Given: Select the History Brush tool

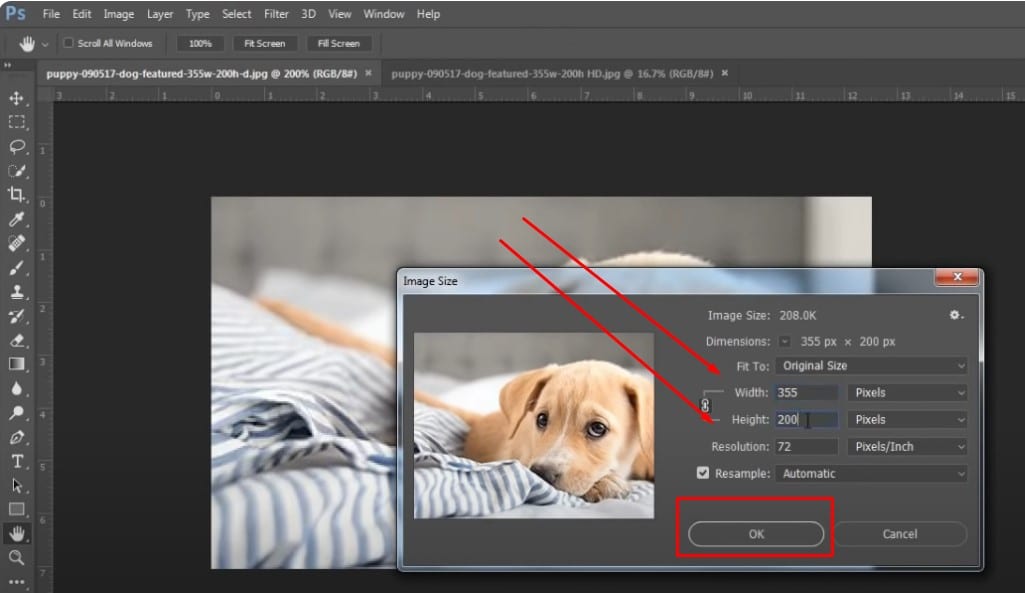Looking at the screenshot, I should tap(16, 316).
